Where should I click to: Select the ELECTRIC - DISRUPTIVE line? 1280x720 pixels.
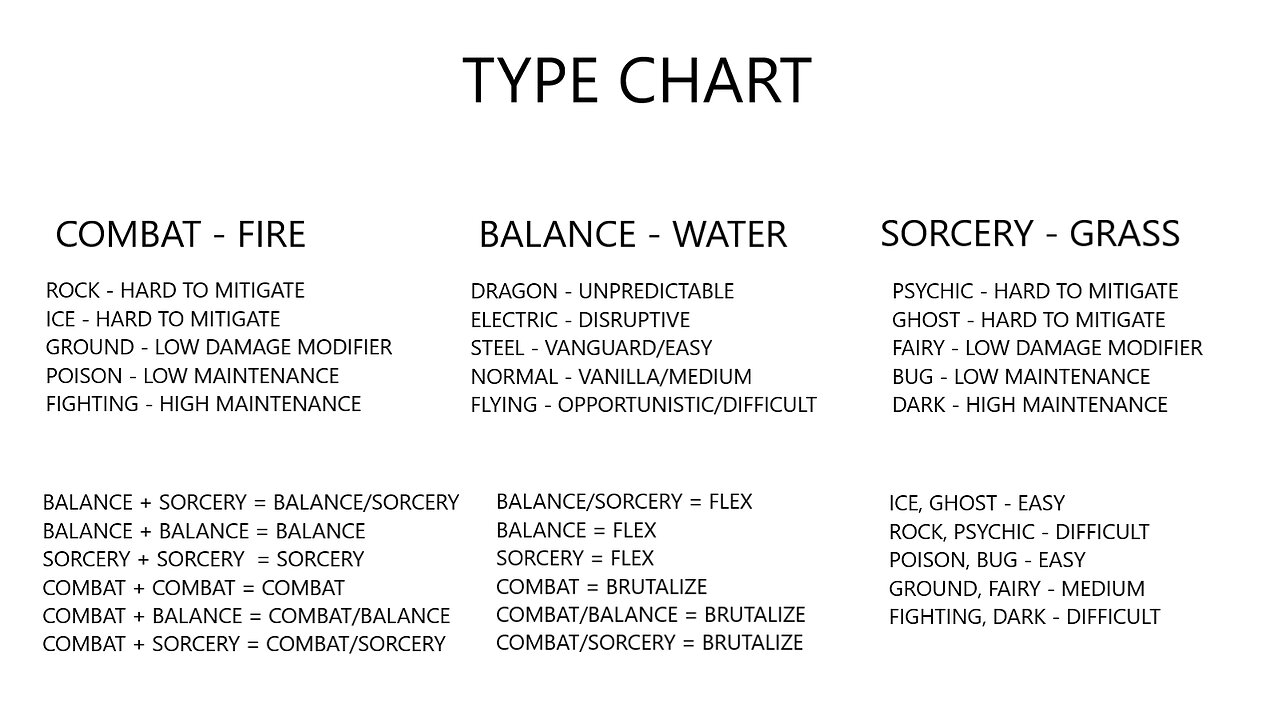tap(580, 320)
